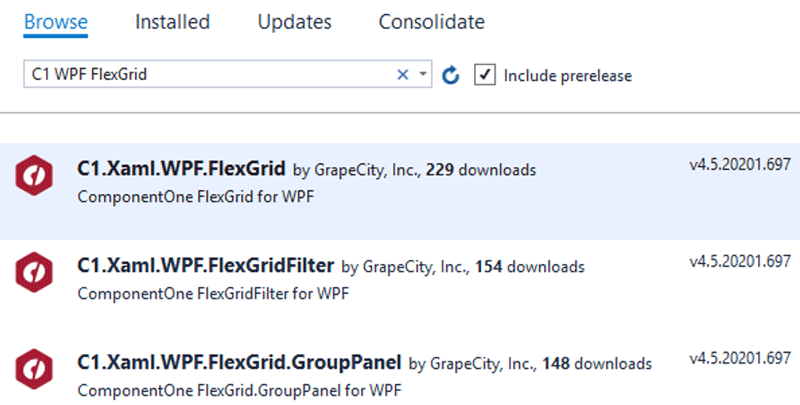Expand the search box dropdown arrow
Image resolution: width=800 pixels, height=405 pixels.
coord(423,75)
